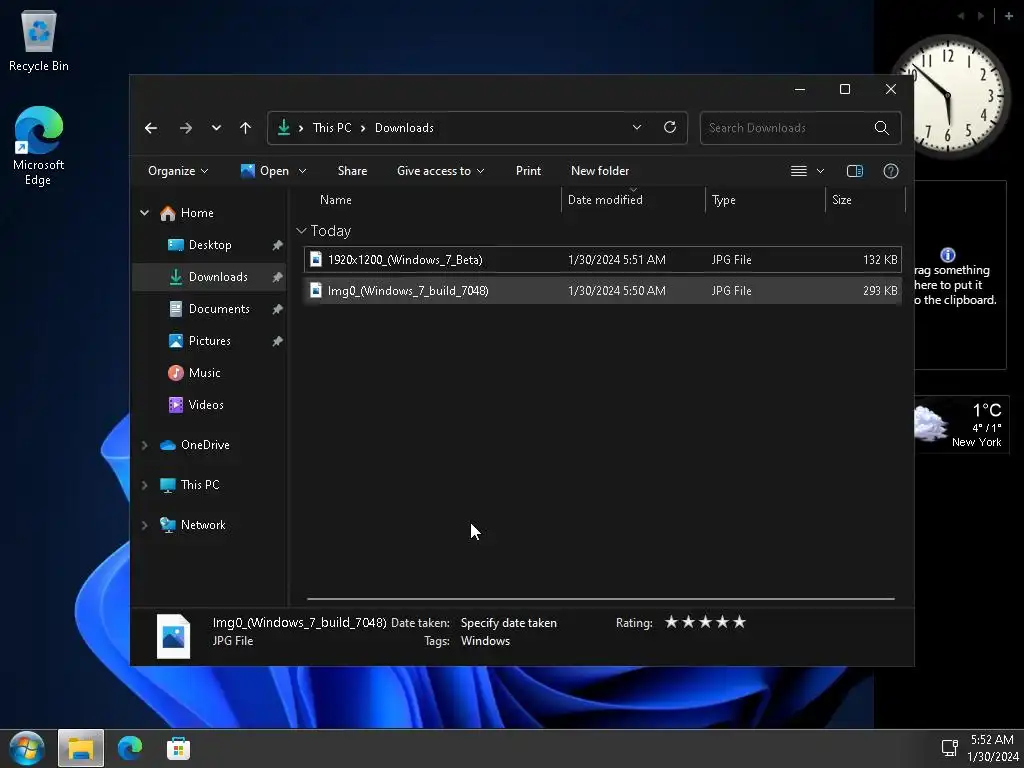The width and height of the screenshot is (1024, 768).
Task: Open Desktop in the navigation pane
Action: tap(200, 245)
